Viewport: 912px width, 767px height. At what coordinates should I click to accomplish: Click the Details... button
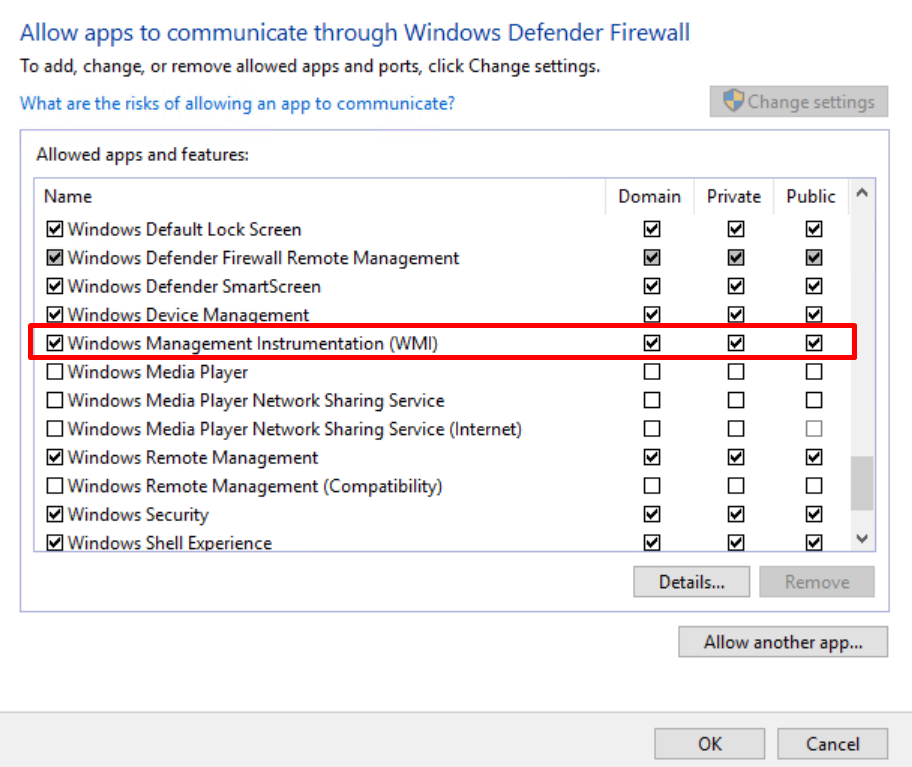pos(691,582)
